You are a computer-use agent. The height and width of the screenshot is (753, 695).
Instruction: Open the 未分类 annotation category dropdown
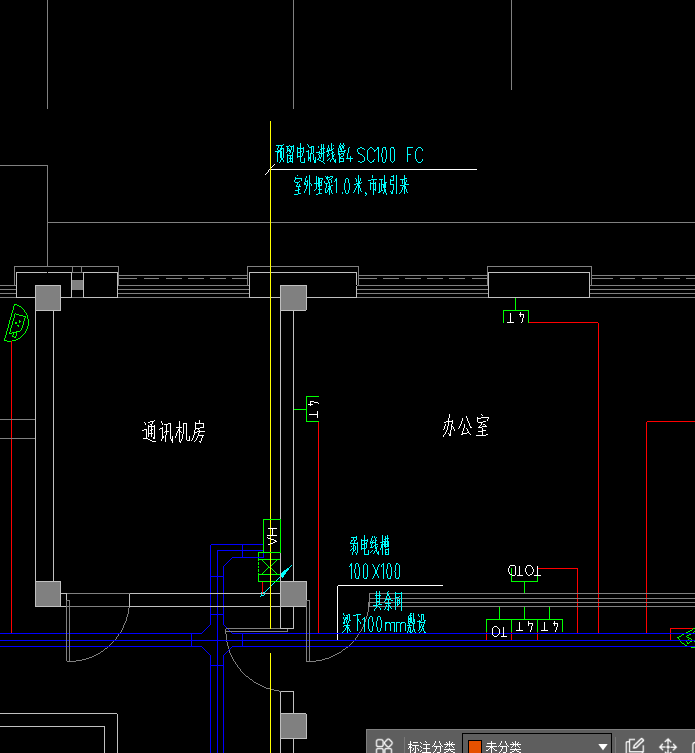coord(536,746)
